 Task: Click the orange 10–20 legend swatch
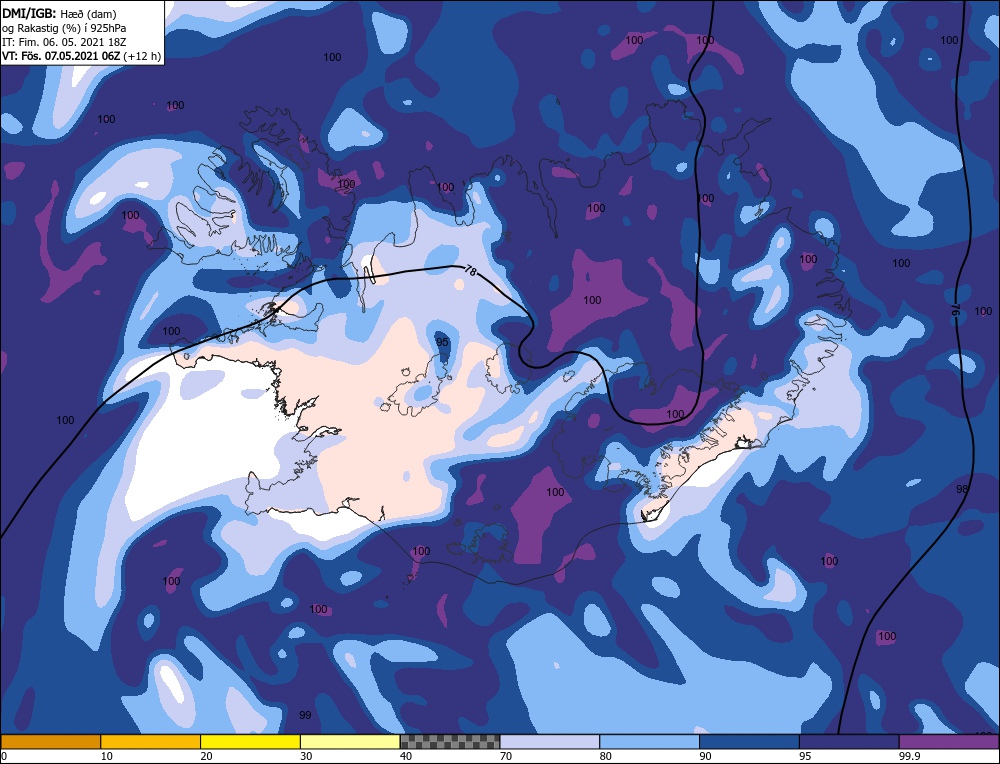click(151, 742)
